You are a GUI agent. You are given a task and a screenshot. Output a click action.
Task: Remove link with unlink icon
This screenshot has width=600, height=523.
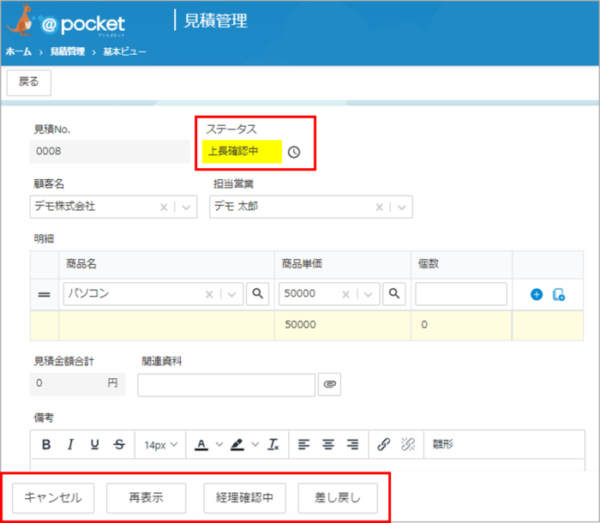point(408,445)
